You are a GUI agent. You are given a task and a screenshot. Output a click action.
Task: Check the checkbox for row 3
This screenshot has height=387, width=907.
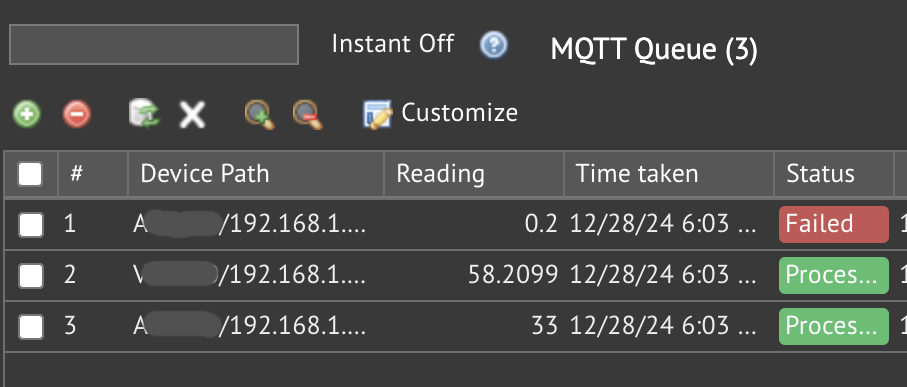pos(30,326)
